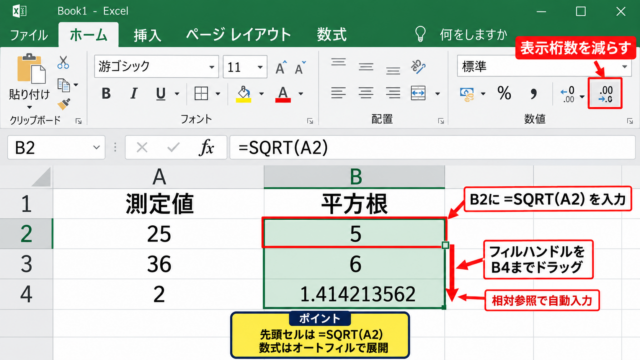This screenshot has width=640, height=360.
Task: Confirm formula entry with check button
Action: click(x=173, y=147)
